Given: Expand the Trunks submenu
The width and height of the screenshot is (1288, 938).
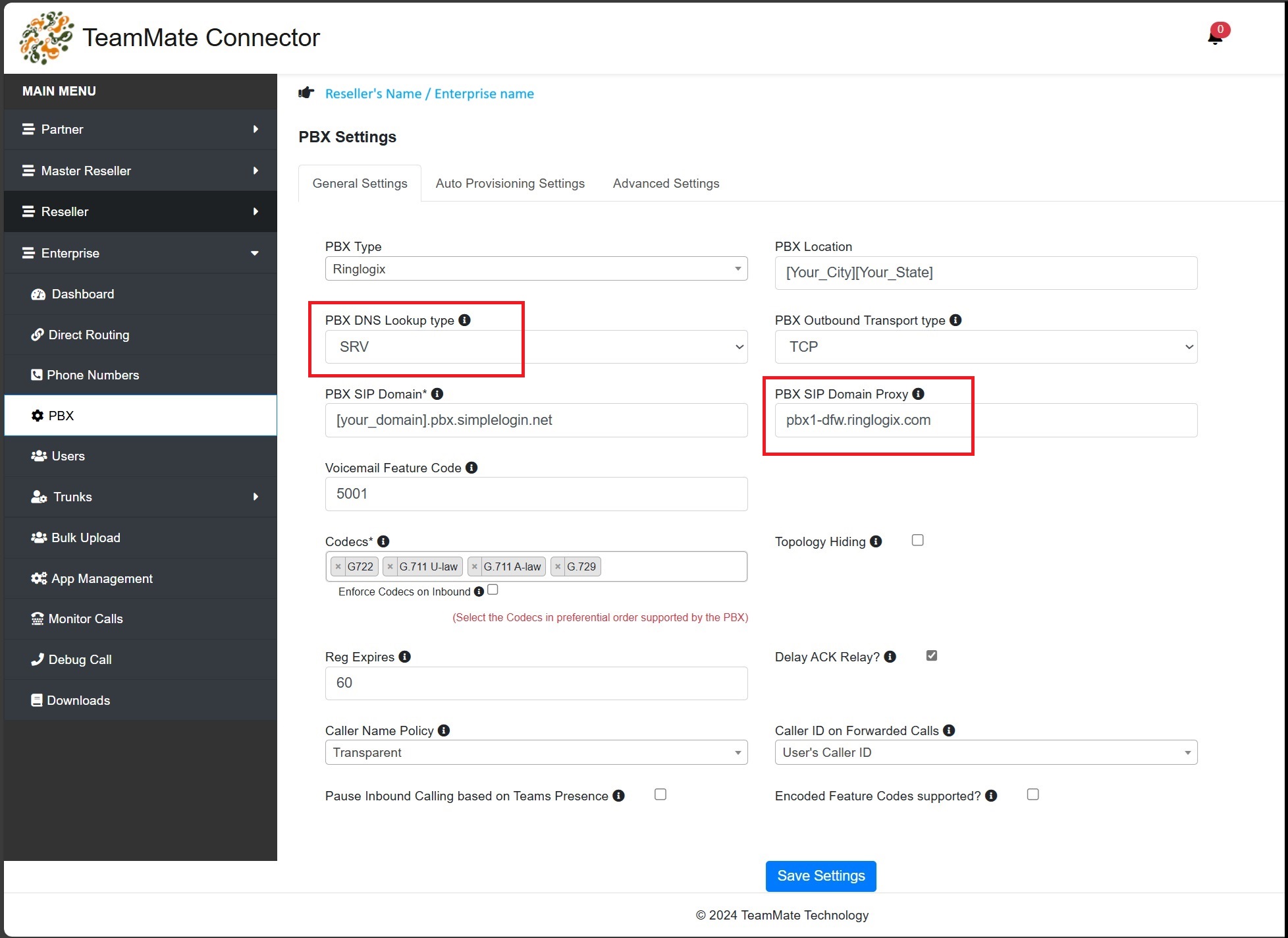Looking at the screenshot, I should click(140, 497).
